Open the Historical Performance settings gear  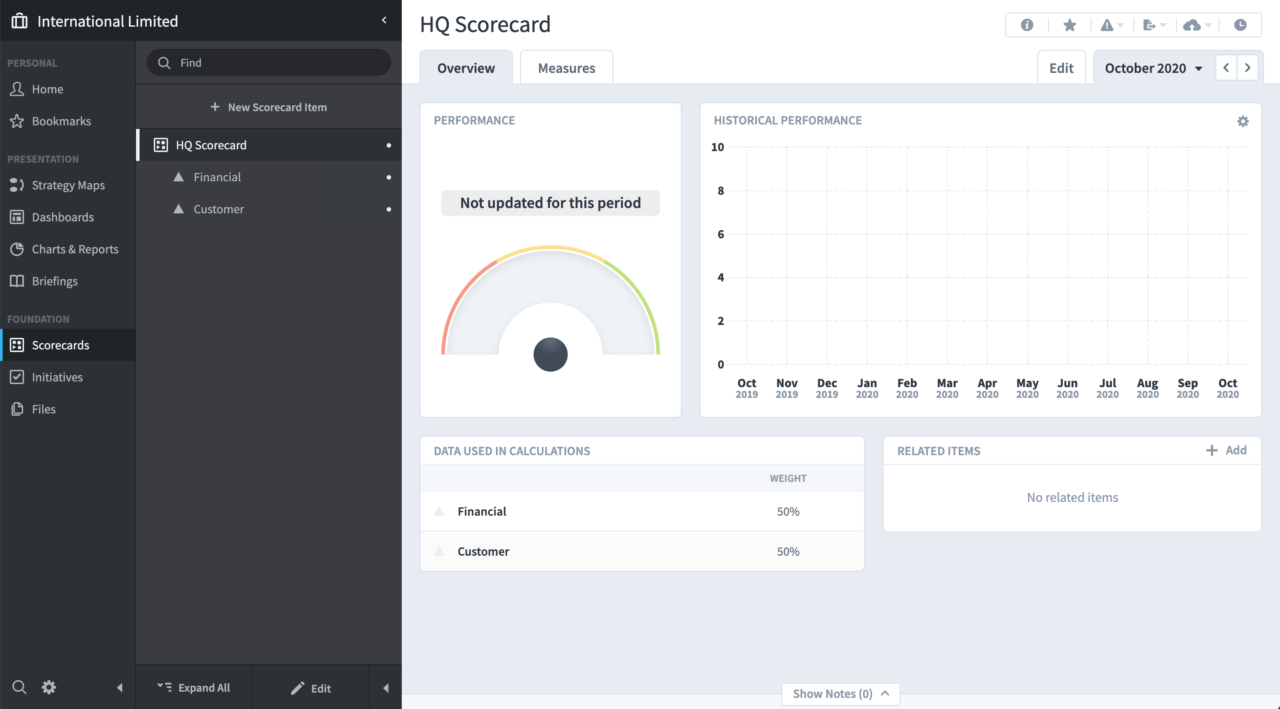tap(1243, 120)
